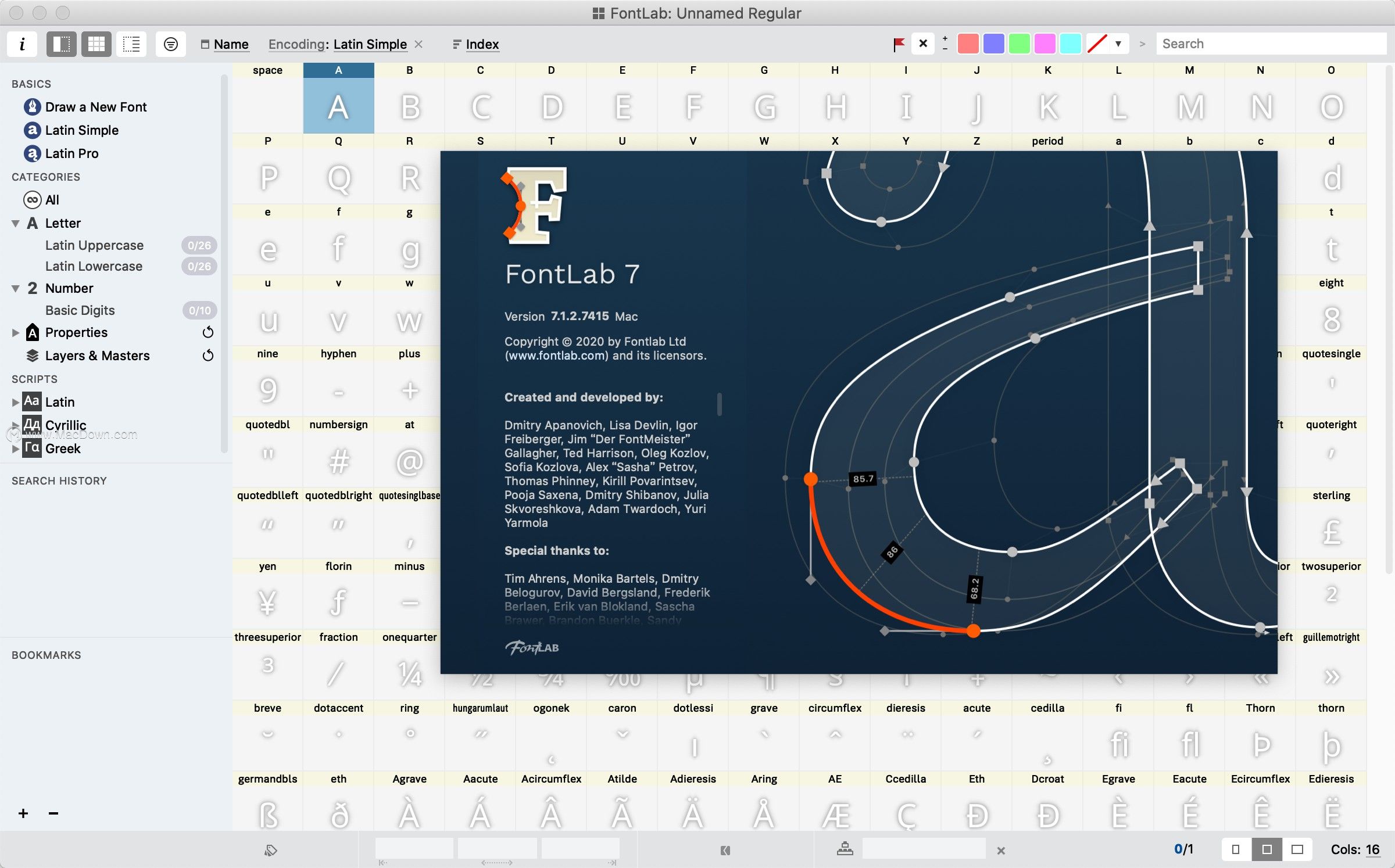This screenshot has width=1395, height=868.
Task: Select Latin Uppercase category
Action: tap(94, 245)
